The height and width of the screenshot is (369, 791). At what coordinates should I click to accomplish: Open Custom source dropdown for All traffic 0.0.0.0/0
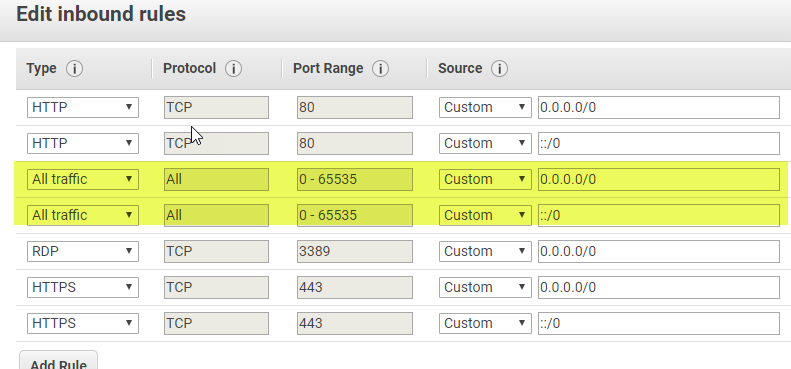point(485,179)
